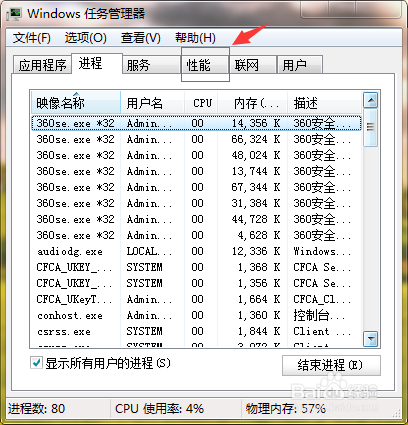Viewport: 408px width, 425px height.
Task: Sort by 内存 column header
Action: coord(252,103)
